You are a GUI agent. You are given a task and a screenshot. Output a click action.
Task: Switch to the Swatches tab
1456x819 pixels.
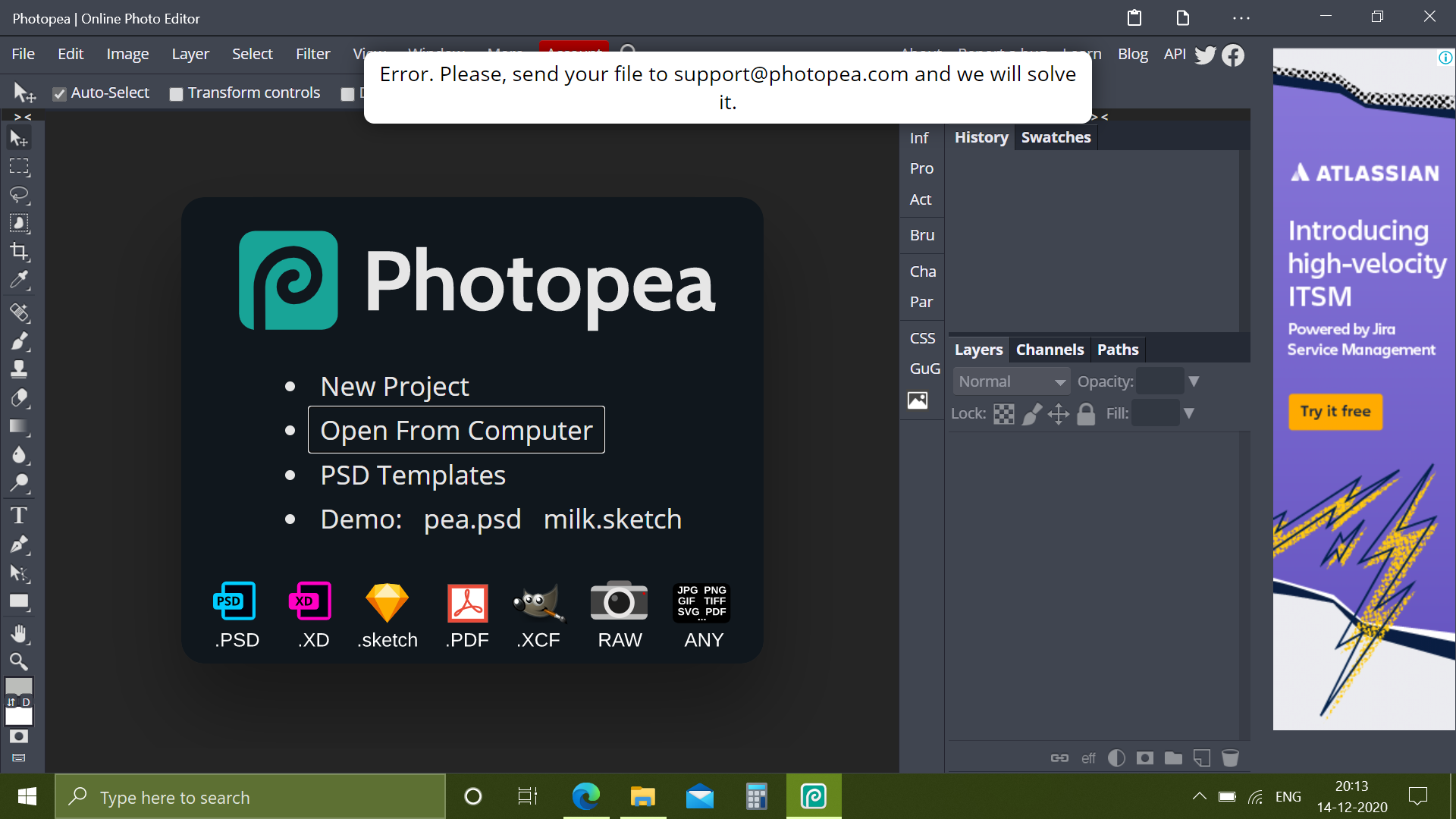click(x=1056, y=137)
